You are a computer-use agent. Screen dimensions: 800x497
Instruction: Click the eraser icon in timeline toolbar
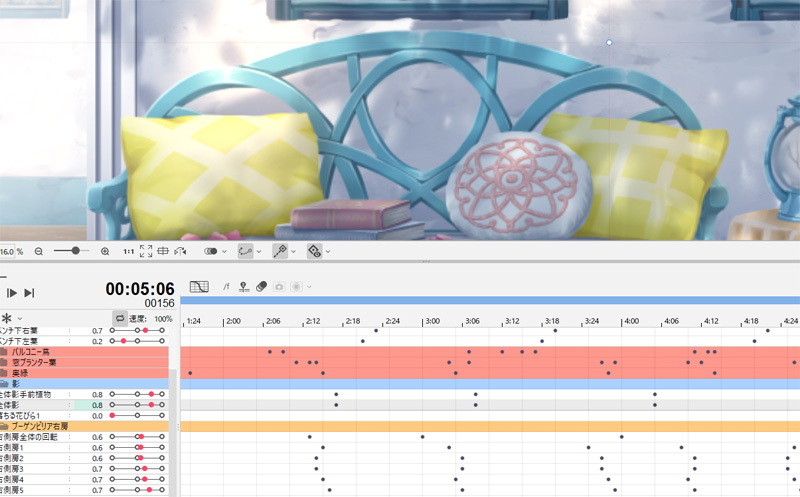(262, 286)
